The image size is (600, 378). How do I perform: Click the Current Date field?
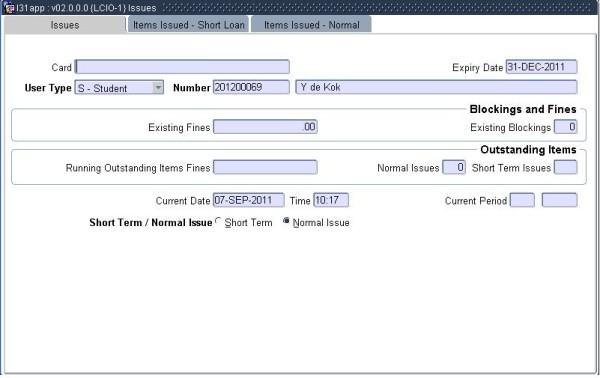(248, 200)
